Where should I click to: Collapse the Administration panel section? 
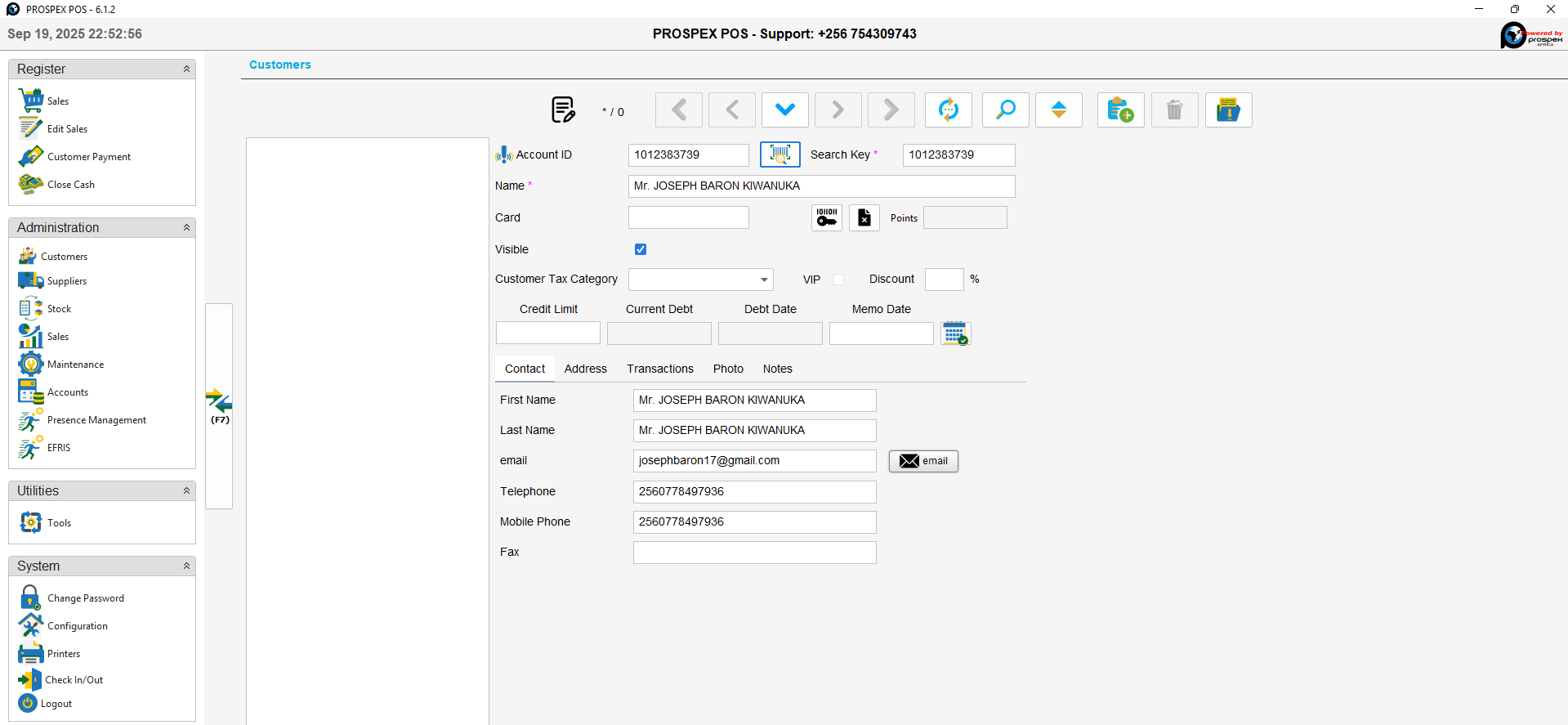point(186,228)
